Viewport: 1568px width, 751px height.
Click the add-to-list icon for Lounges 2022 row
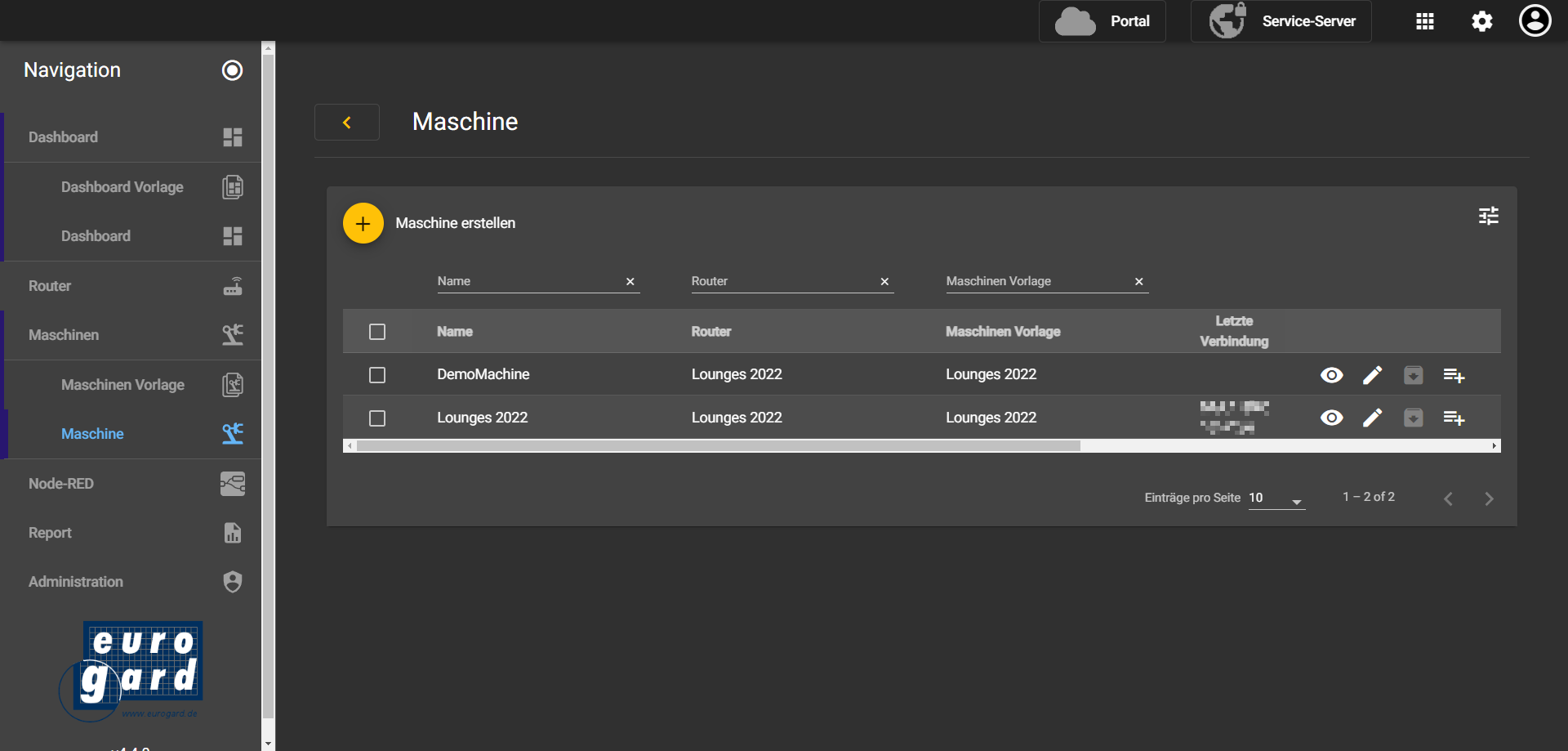(x=1454, y=418)
